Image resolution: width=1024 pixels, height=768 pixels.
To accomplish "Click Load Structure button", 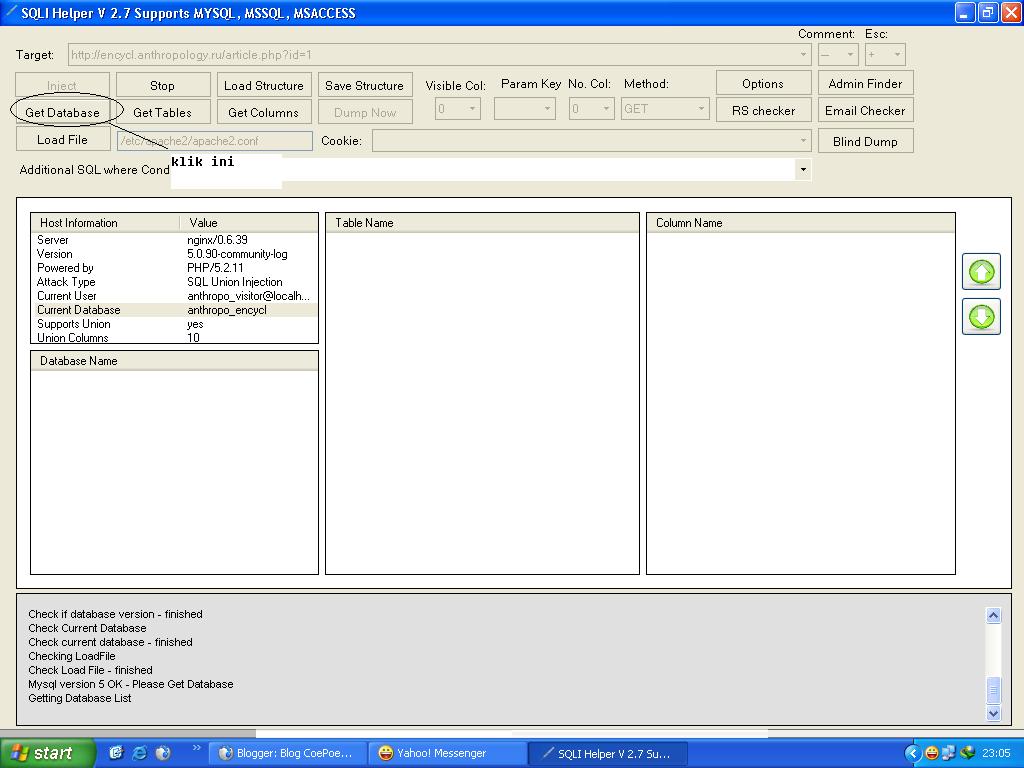I will pos(264,85).
